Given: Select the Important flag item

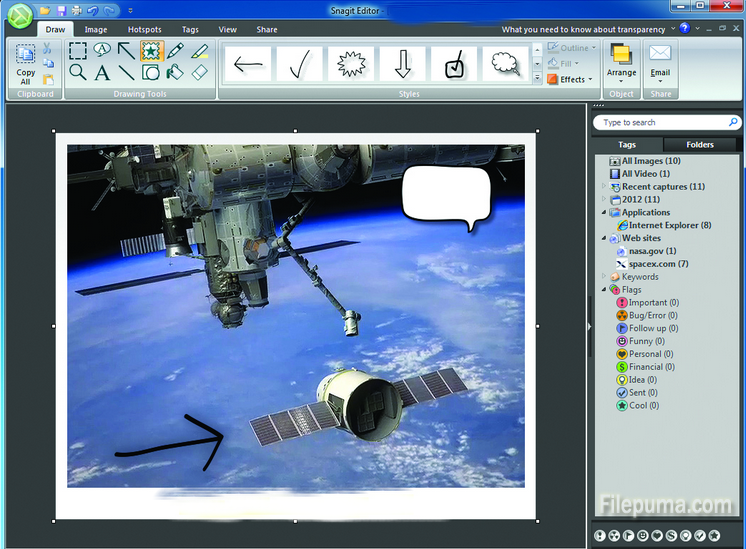Looking at the screenshot, I should [x=647, y=303].
